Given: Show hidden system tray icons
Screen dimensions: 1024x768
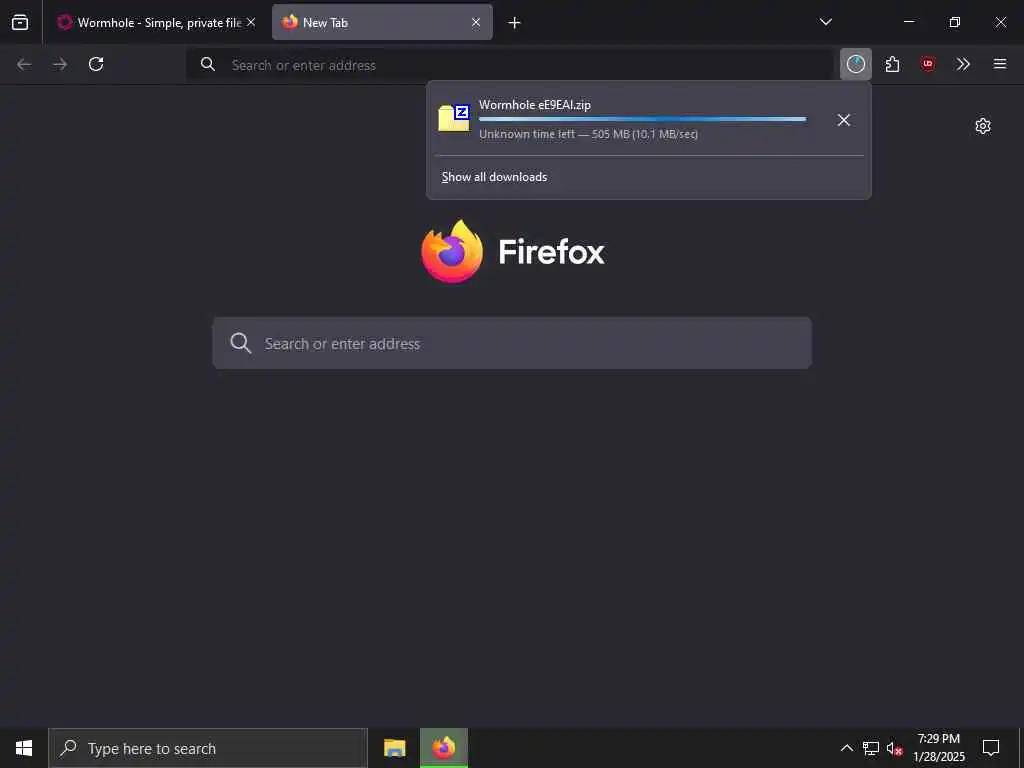Looking at the screenshot, I should (x=846, y=748).
